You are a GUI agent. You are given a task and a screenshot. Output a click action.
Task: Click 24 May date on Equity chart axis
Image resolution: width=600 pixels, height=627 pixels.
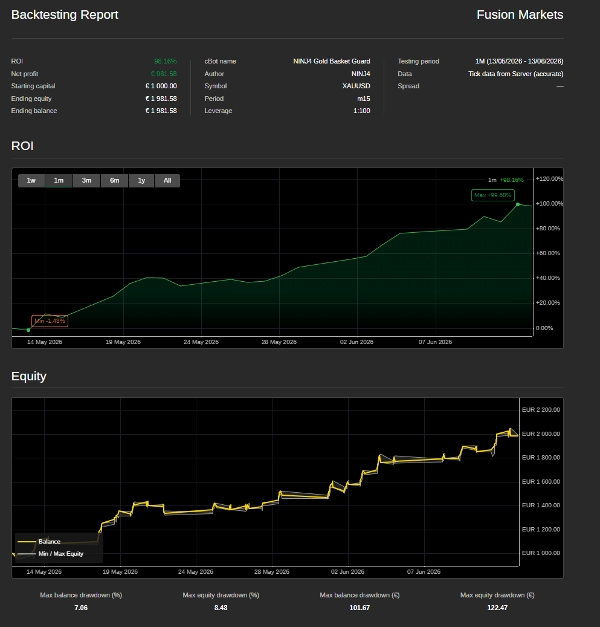pos(196,572)
